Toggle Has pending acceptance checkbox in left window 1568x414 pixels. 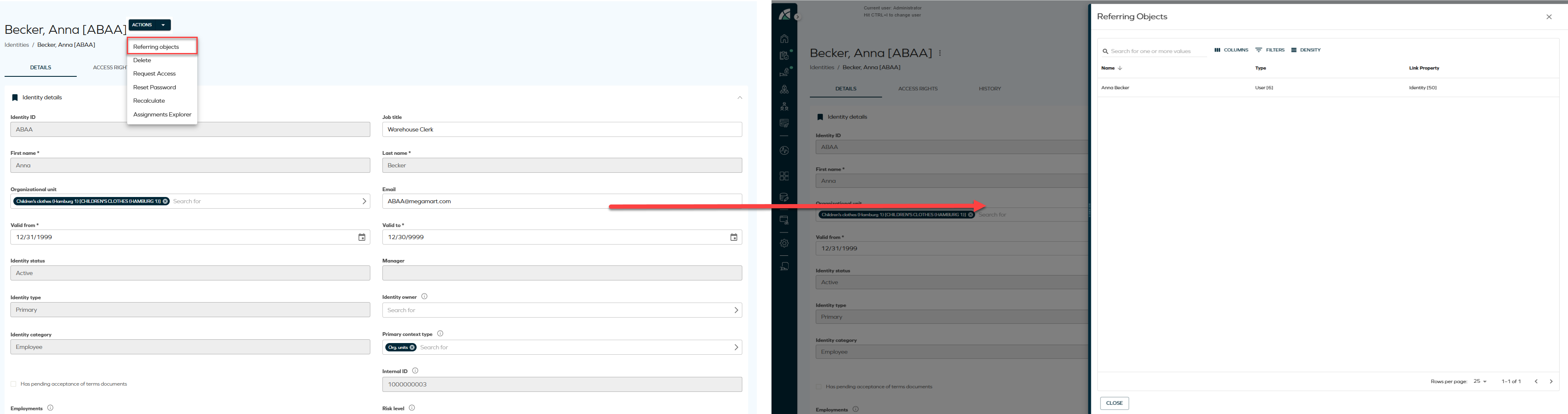(x=13, y=384)
